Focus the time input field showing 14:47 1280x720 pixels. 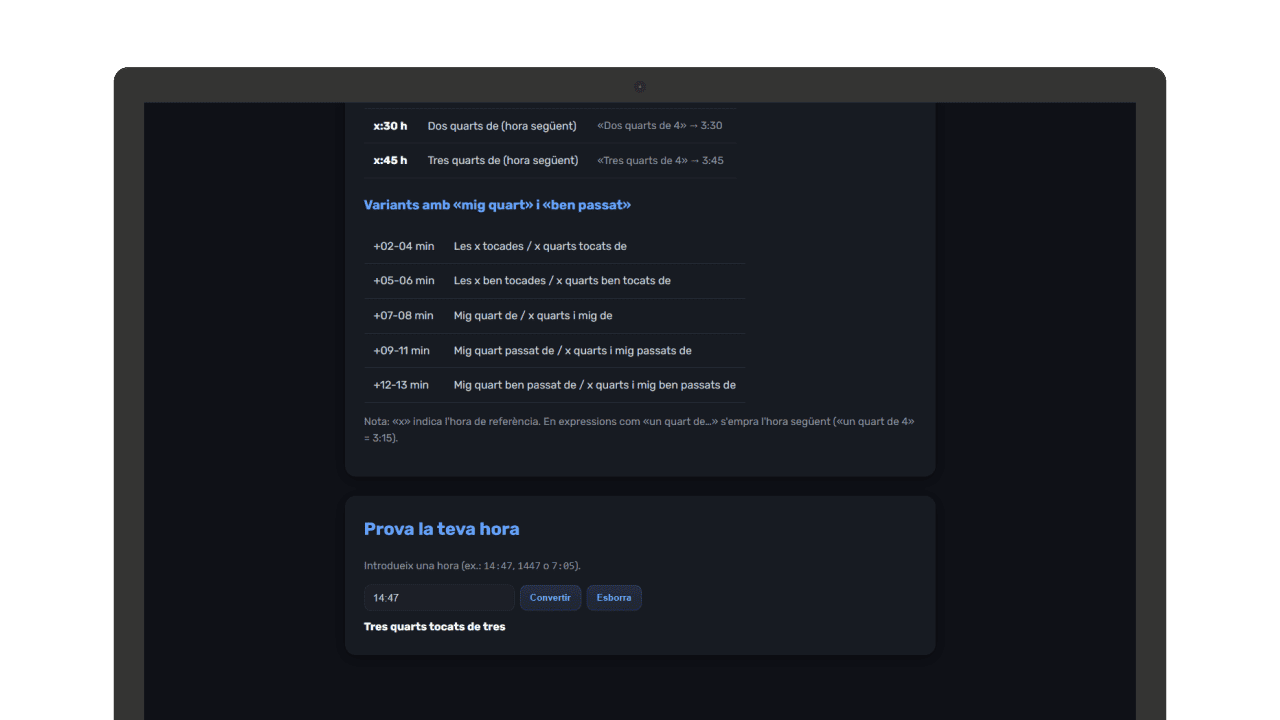439,598
